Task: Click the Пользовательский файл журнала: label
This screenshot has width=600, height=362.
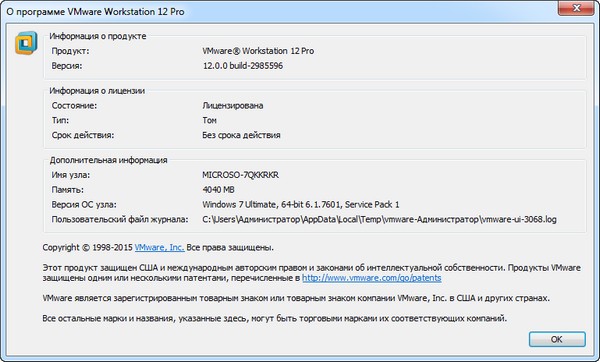Action: point(120,220)
